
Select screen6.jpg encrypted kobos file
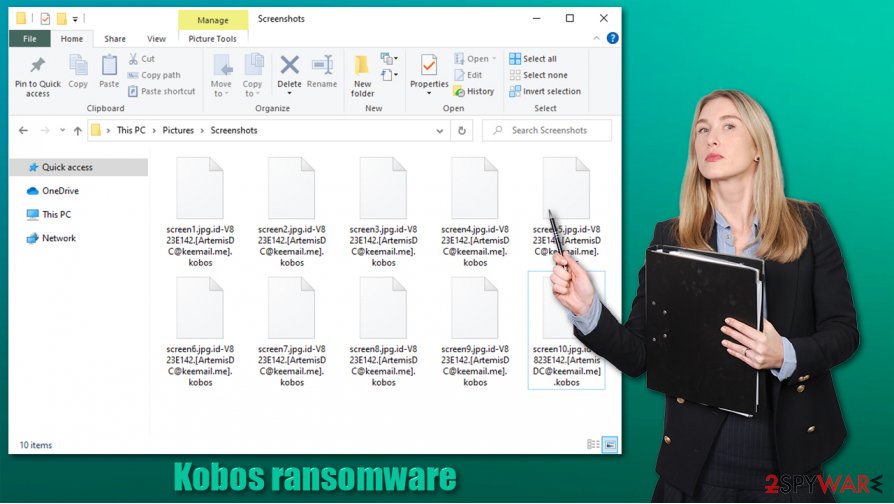click(200, 332)
